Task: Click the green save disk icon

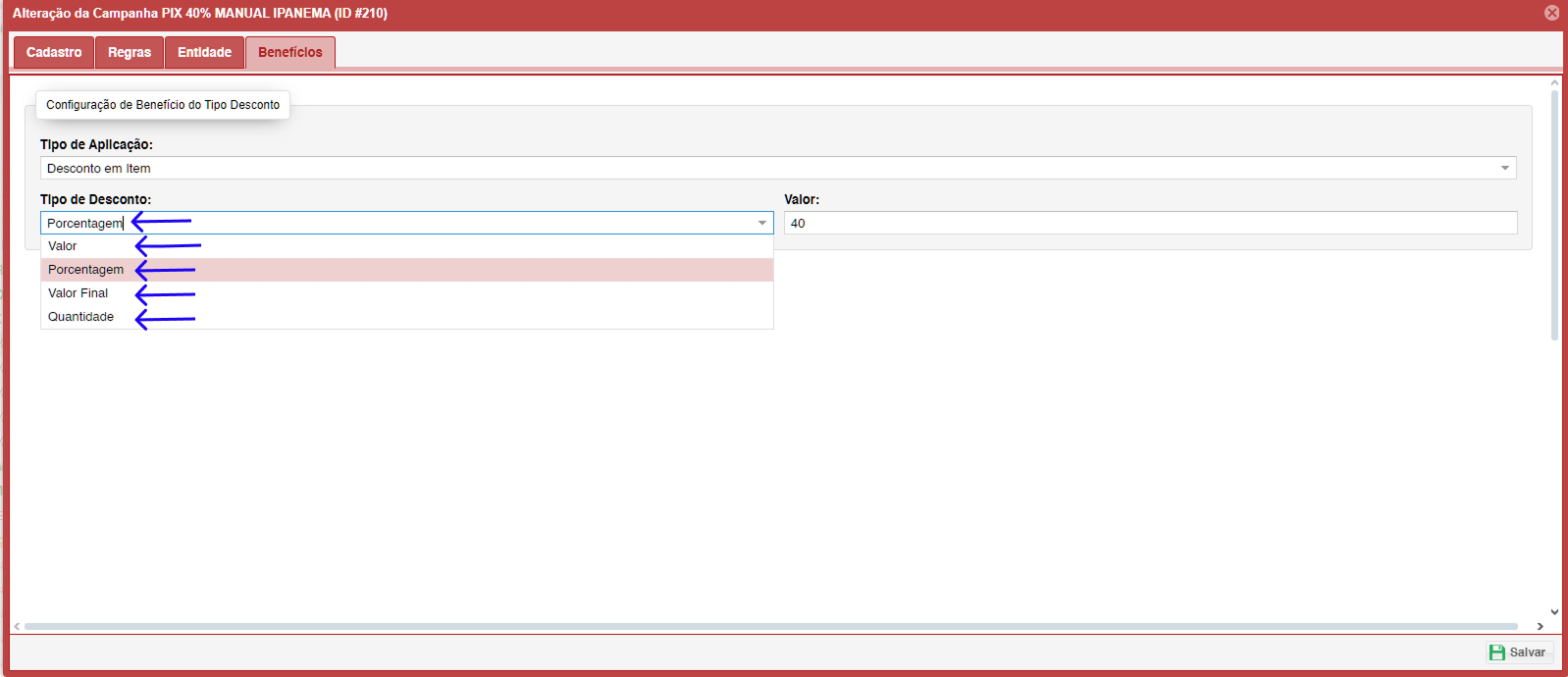Action: [x=1497, y=652]
